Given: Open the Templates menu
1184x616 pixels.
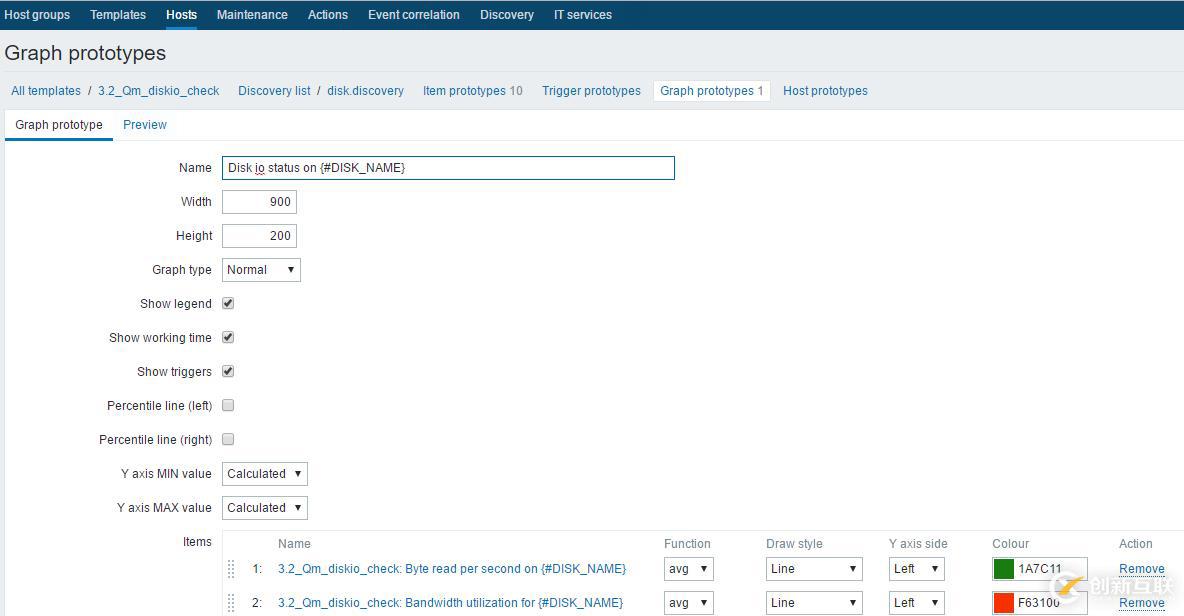Looking at the screenshot, I should click(x=118, y=15).
